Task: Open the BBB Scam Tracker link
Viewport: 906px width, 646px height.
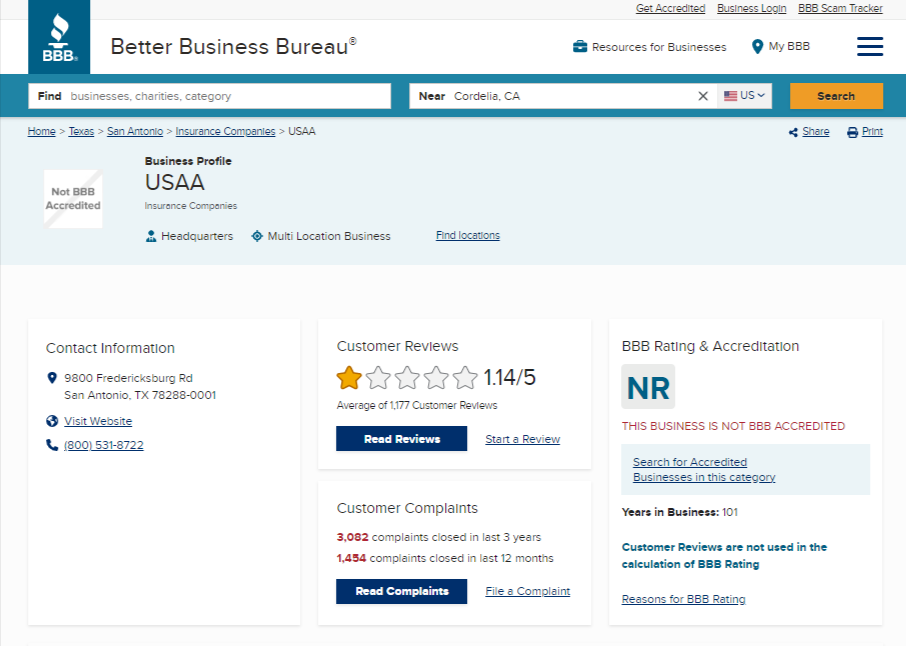Action: [x=840, y=8]
